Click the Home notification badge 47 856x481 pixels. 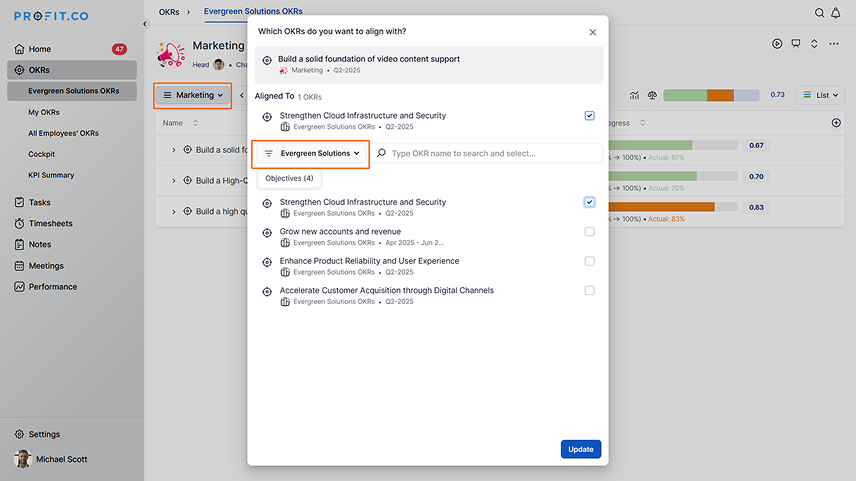119,49
